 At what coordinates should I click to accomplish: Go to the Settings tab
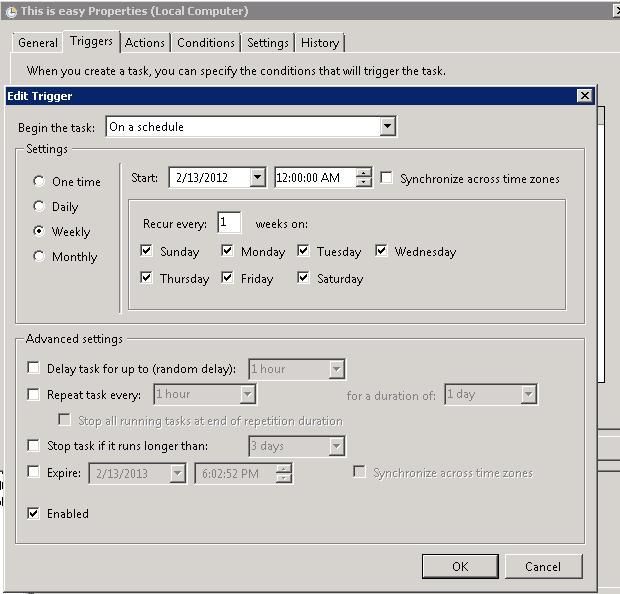[268, 43]
